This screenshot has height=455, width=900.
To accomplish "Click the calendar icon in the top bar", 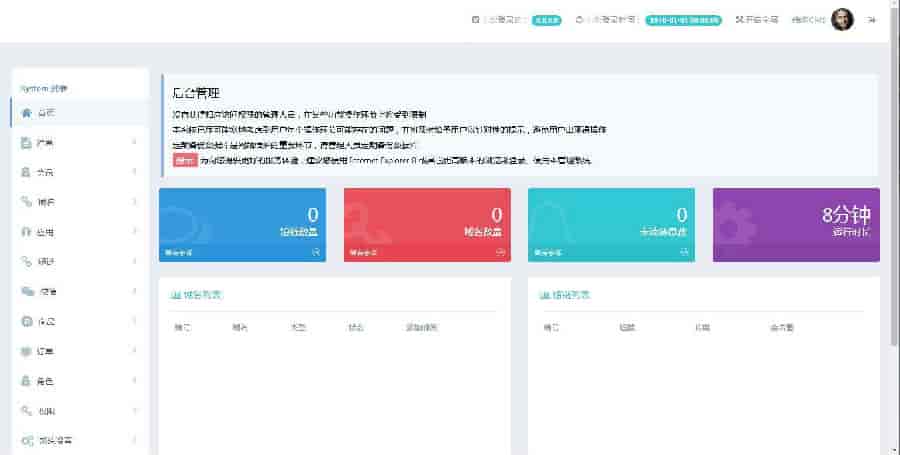I will click(x=475, y=19).
